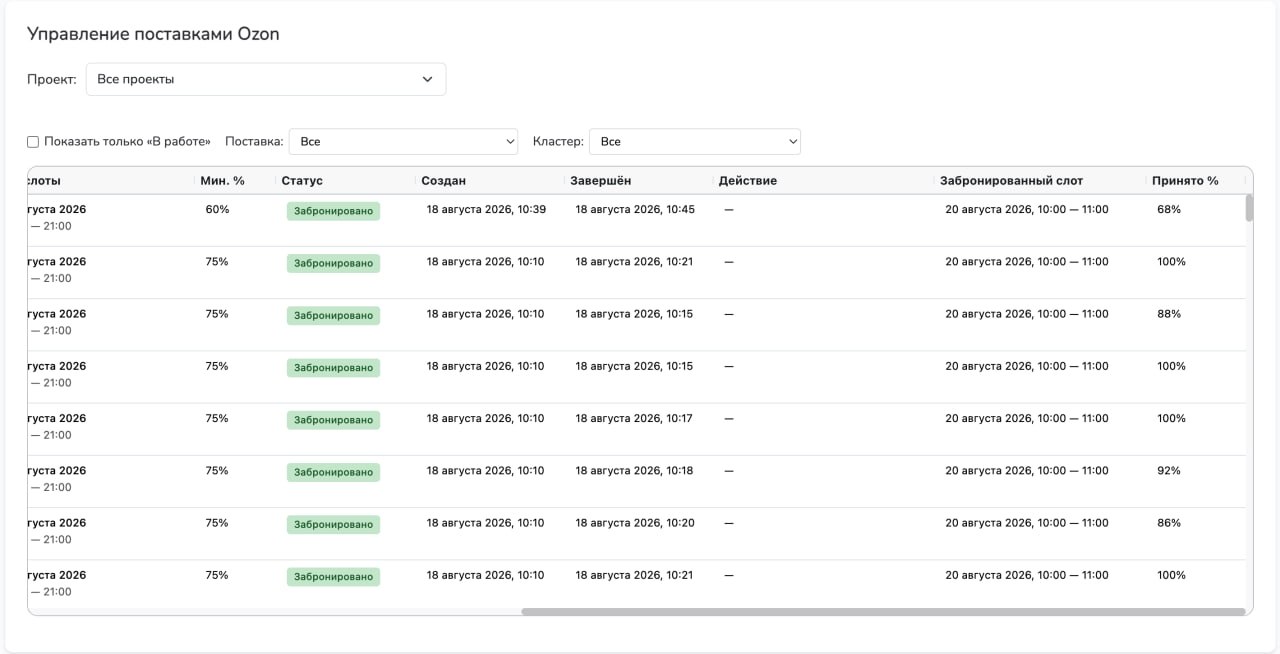Select the 60% minimum percent cell

217,209
